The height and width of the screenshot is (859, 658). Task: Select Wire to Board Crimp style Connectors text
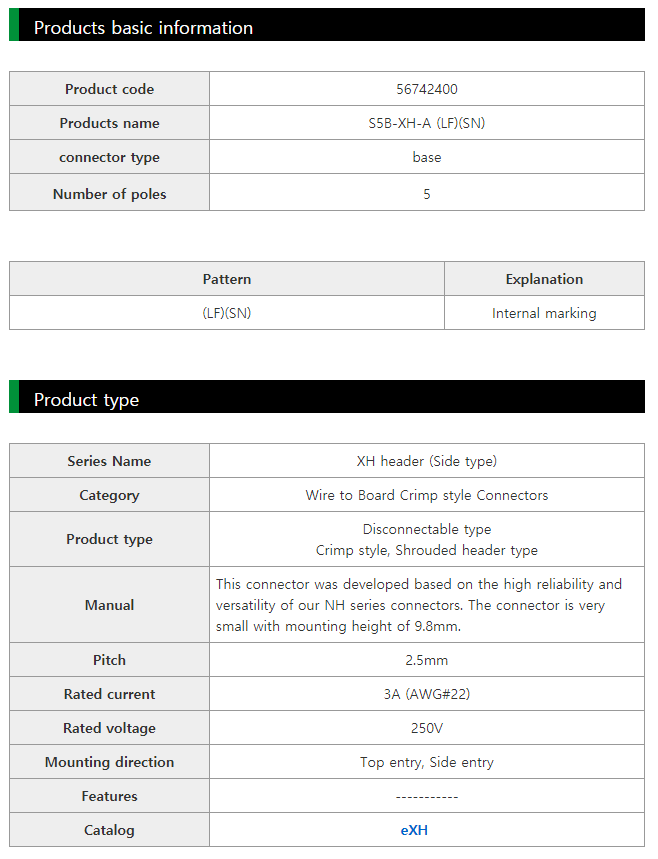tap(427, 495)
